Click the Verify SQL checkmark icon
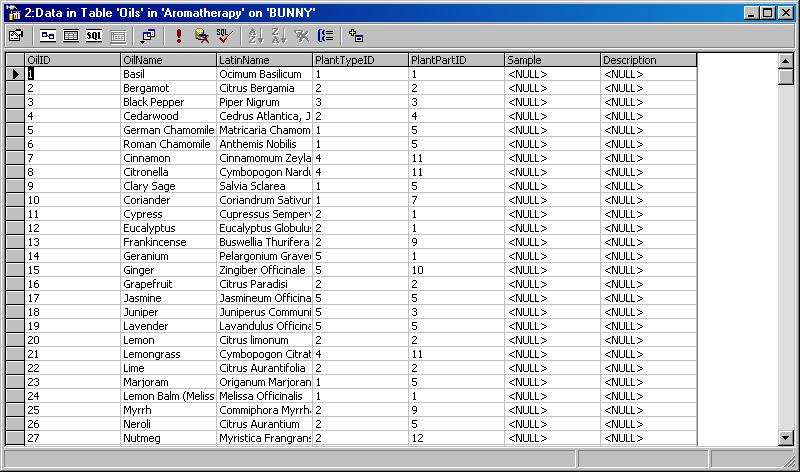 [x=224, y=35]
